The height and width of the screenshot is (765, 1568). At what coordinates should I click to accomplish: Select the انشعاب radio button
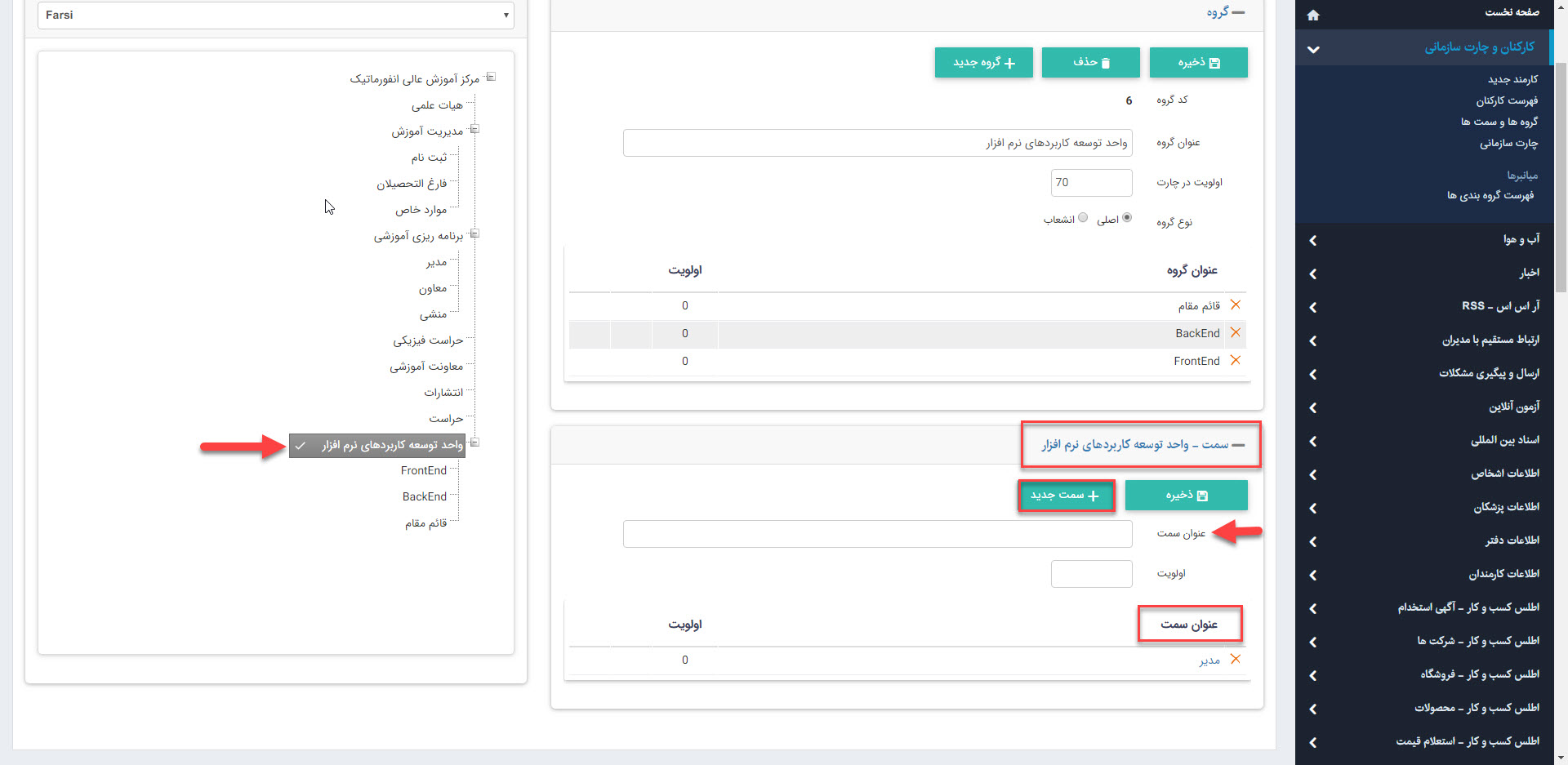tap(1083, 217)
